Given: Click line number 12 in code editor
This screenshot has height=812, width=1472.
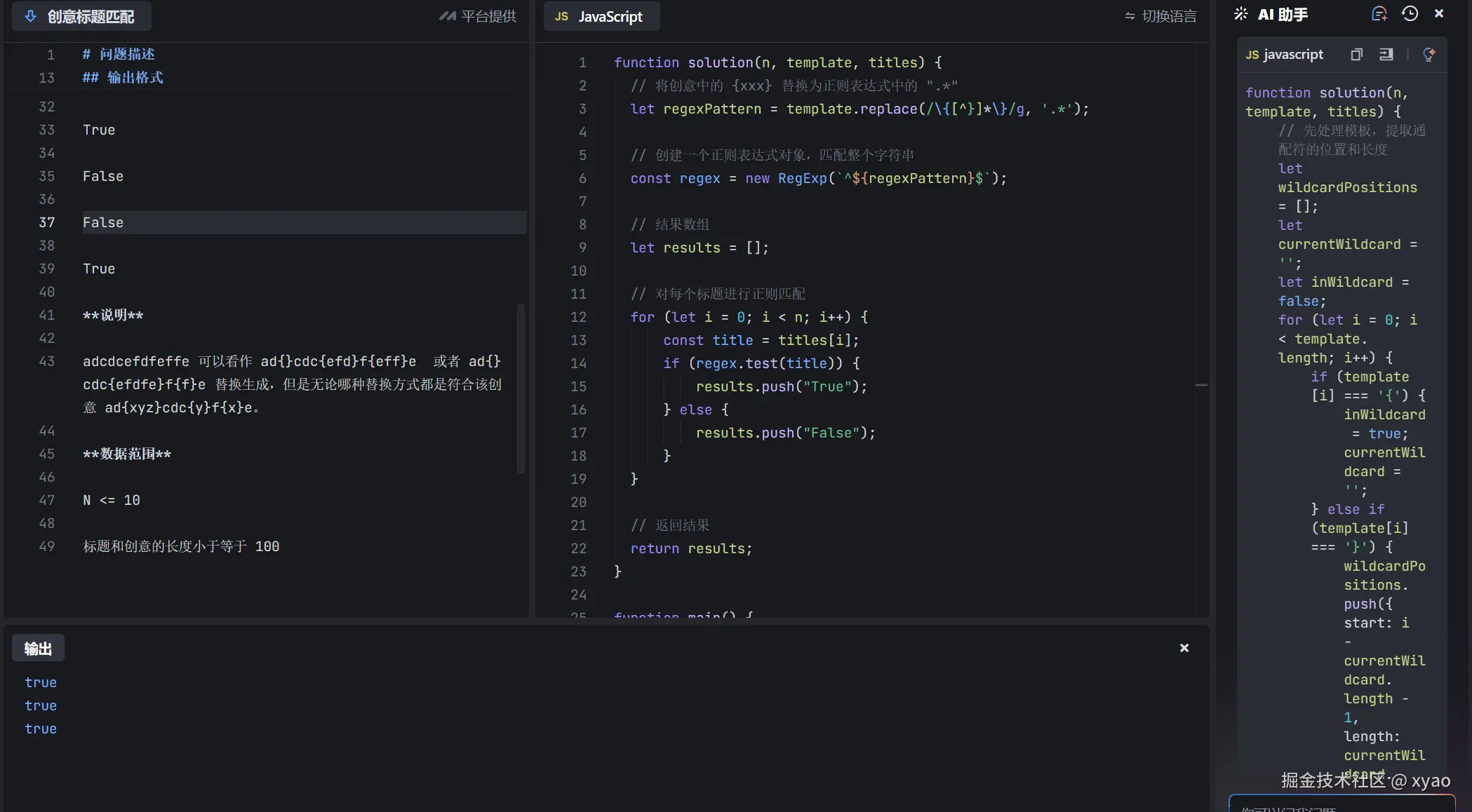Looking at the screenshot, I should pyautogui.click(x=578, y=317).
